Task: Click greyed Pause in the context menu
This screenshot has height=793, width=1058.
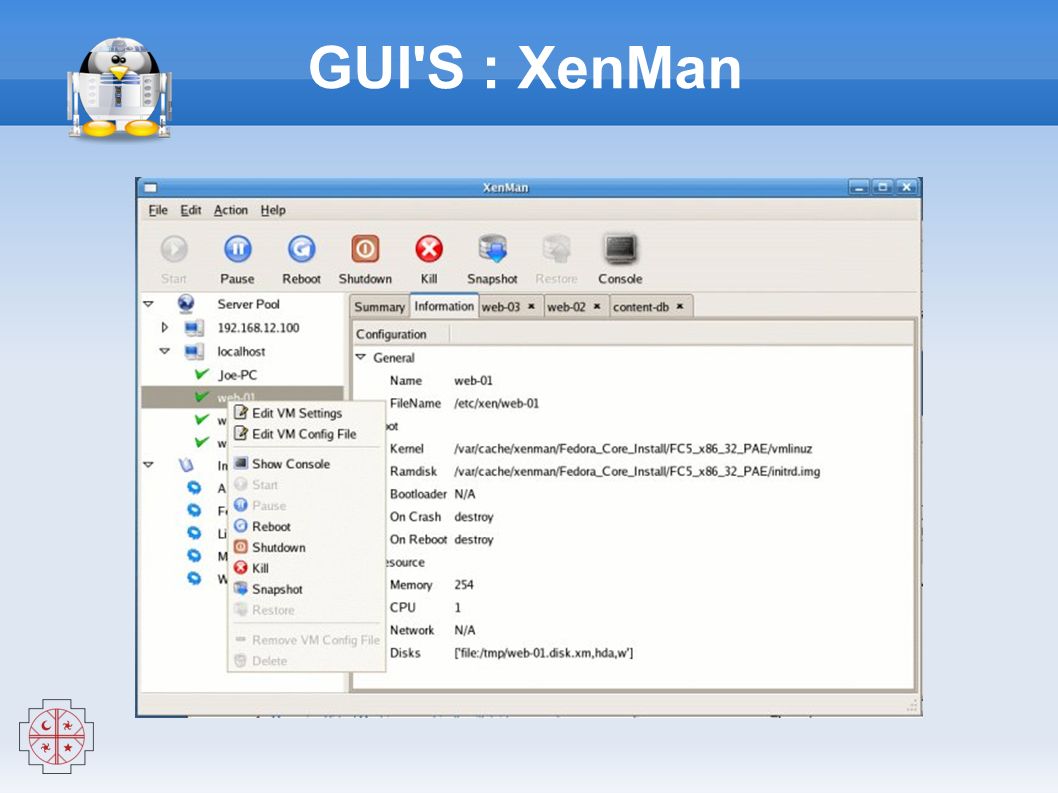Action: [x=307, y=505]
